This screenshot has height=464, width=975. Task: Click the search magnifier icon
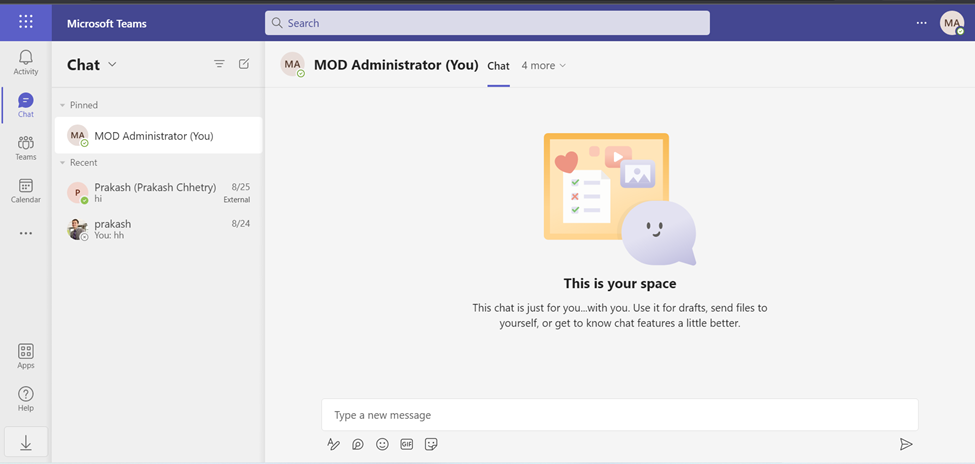277,23
